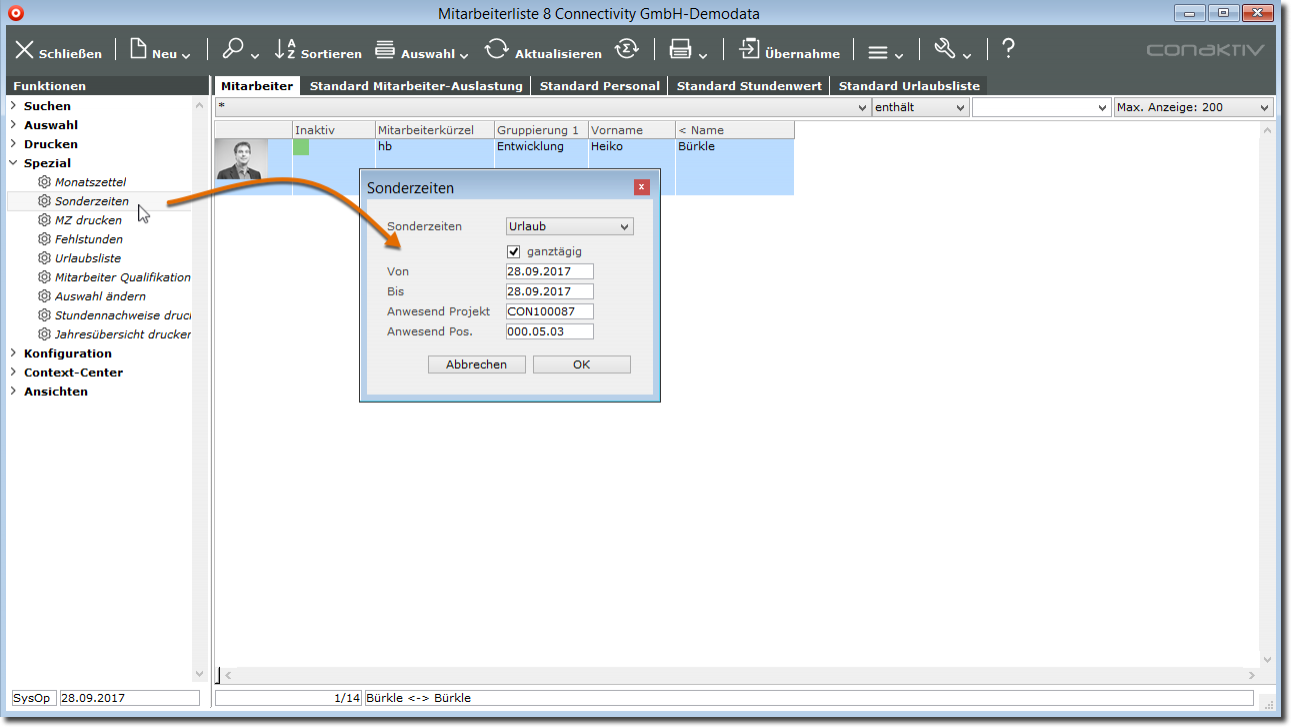Image resolution: width=1291 pixels, height=727 pixels.
Task: Click the magnifier search icon
Action: click(x=233, y=49)
